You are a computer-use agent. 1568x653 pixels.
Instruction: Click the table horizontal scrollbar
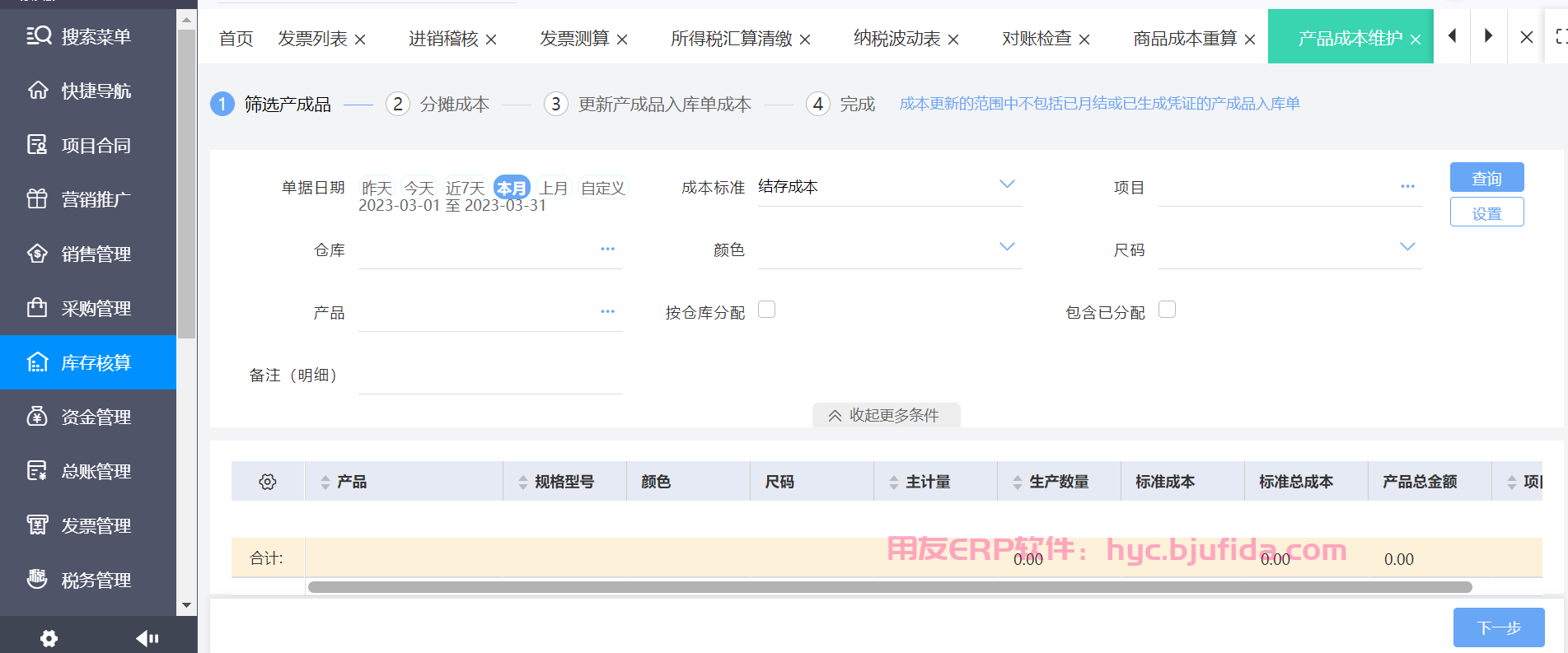click(x=890, y=587)
